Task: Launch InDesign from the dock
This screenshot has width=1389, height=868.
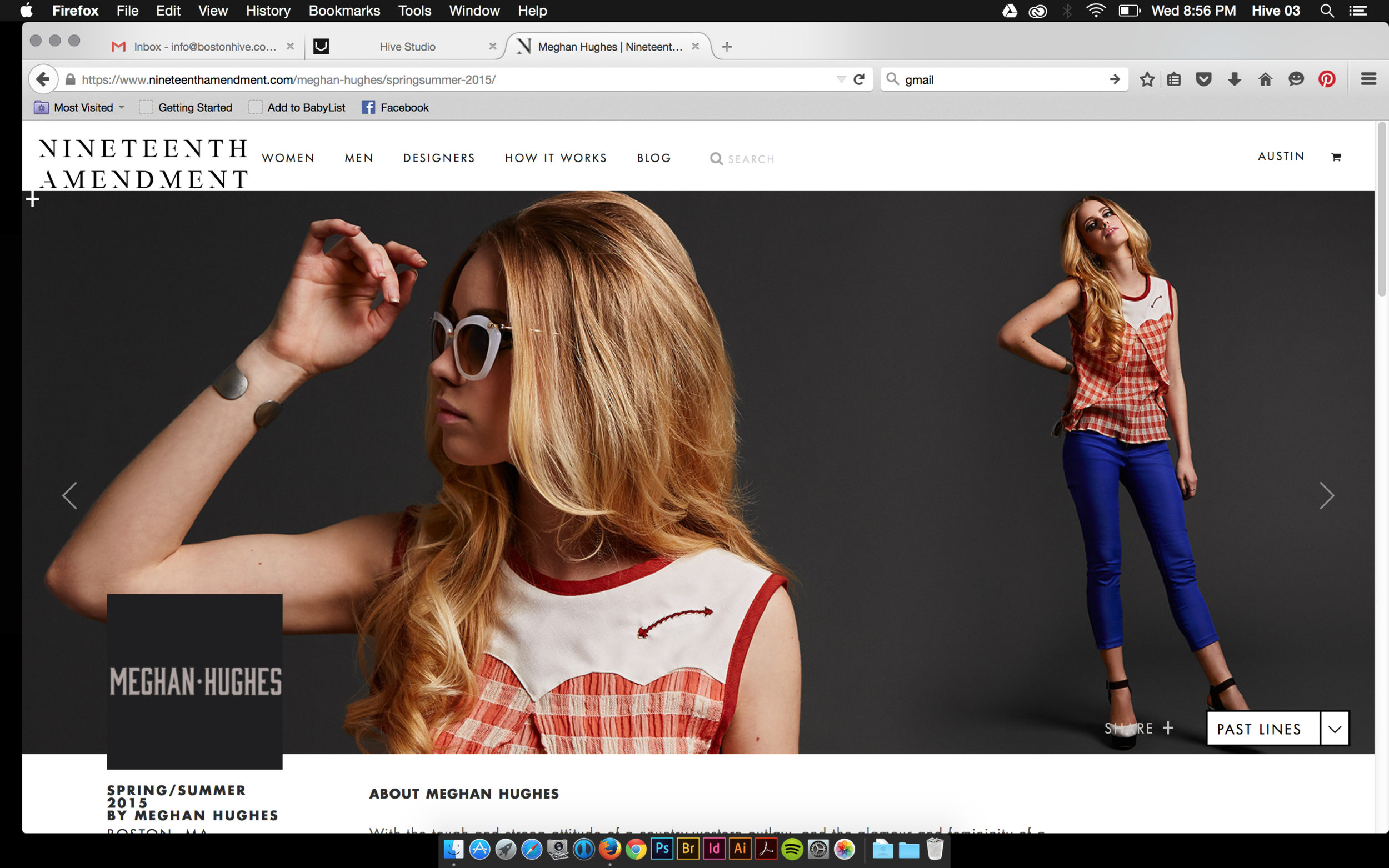Action: click(714, 849)
